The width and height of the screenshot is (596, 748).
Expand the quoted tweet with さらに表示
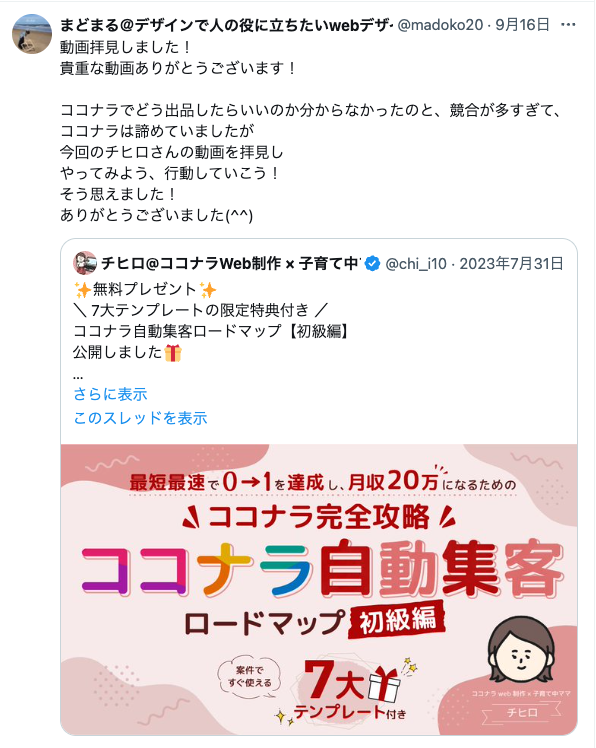coord(110,395)
